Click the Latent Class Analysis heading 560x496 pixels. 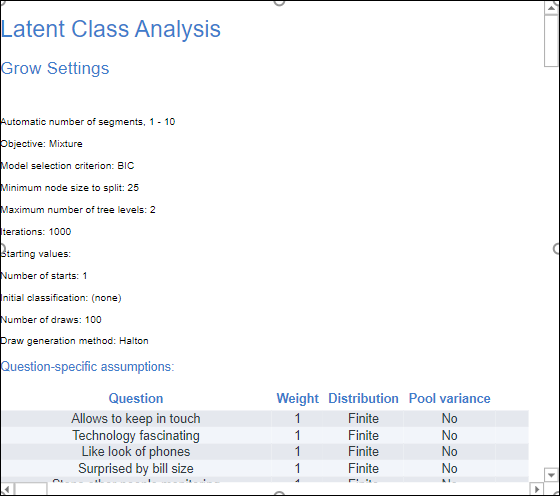coord(111,29)
